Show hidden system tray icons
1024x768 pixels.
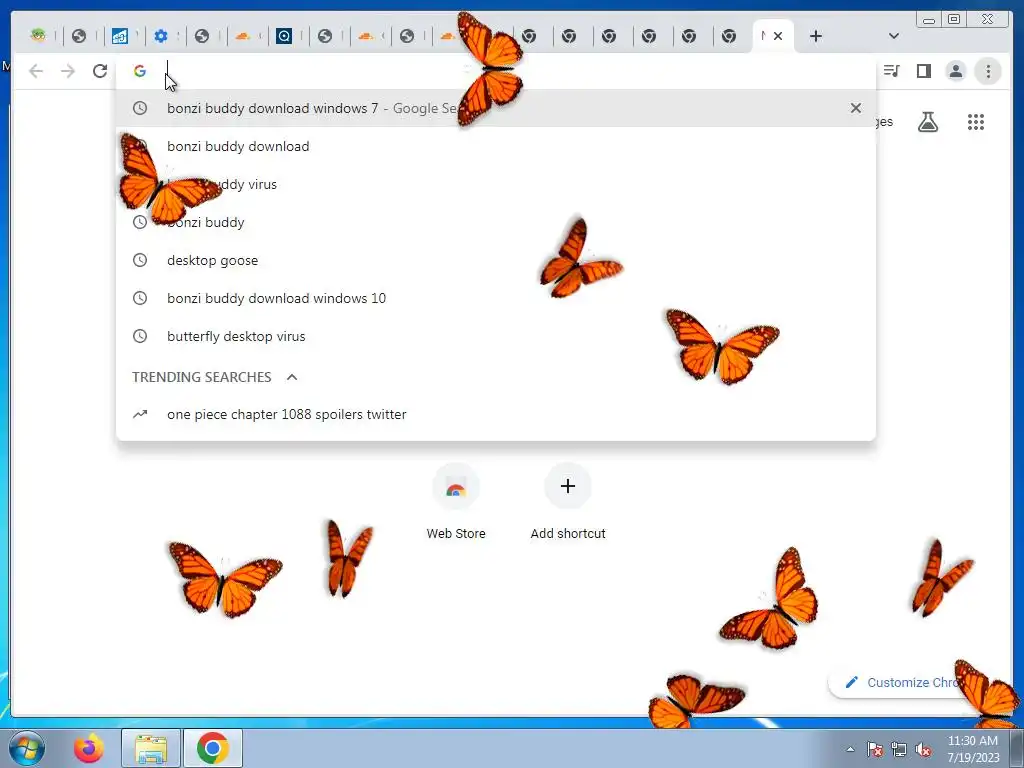[850, 749]
